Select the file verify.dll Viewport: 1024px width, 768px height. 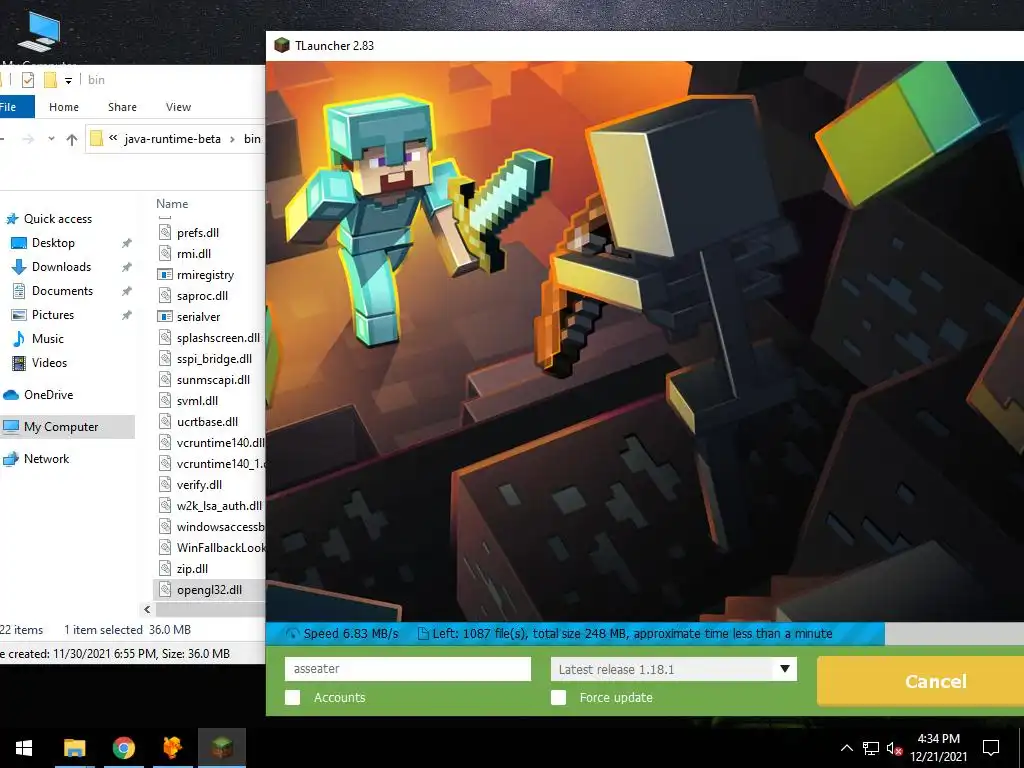click(199, 485)
